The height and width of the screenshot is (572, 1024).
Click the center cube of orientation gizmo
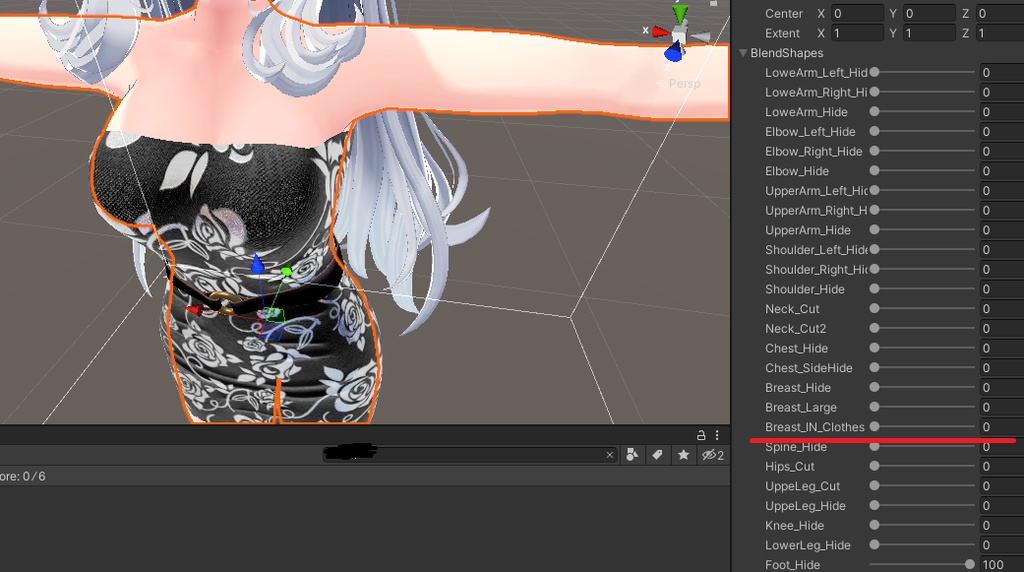coord(680,34)
